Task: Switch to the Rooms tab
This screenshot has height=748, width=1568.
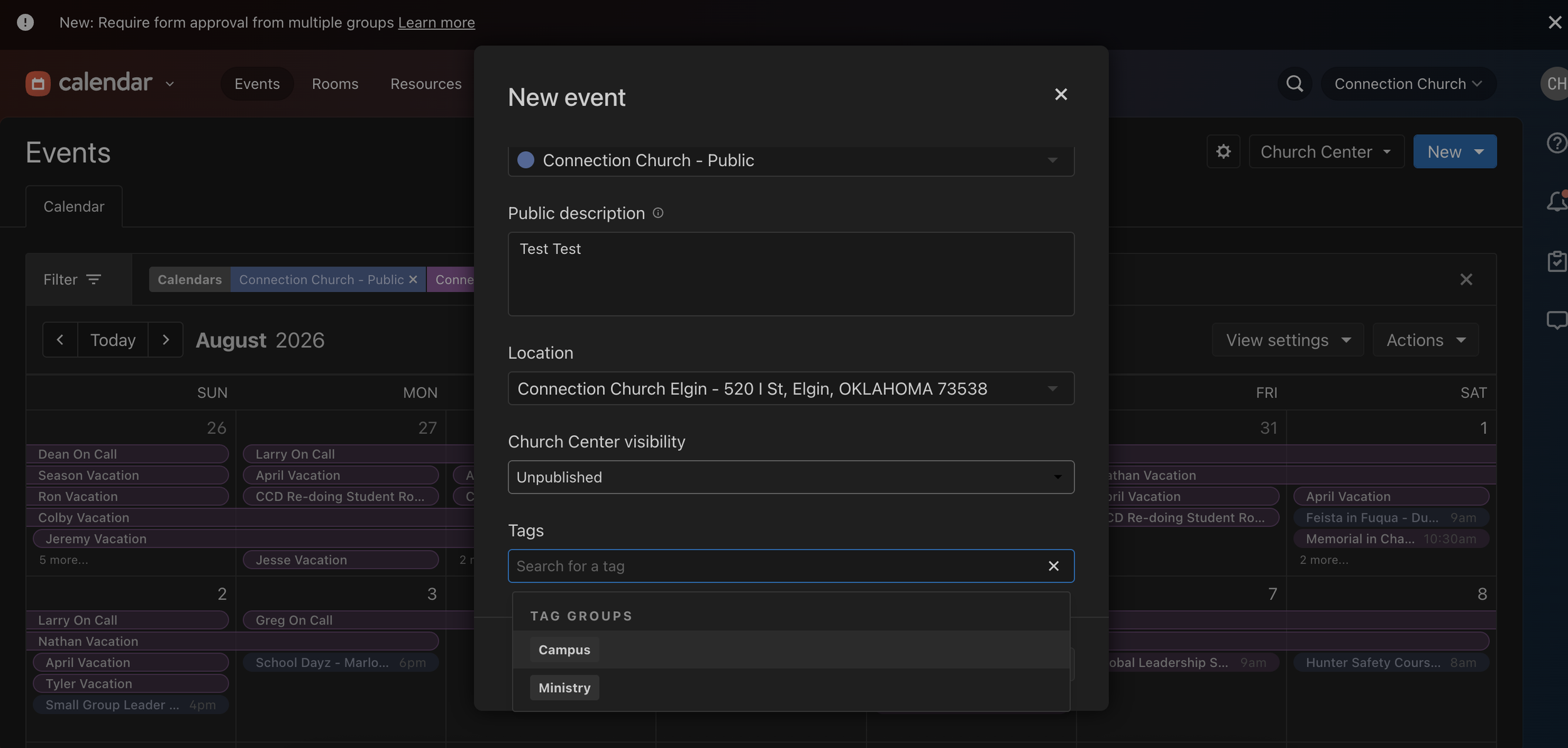Action: tap(335, 83)
